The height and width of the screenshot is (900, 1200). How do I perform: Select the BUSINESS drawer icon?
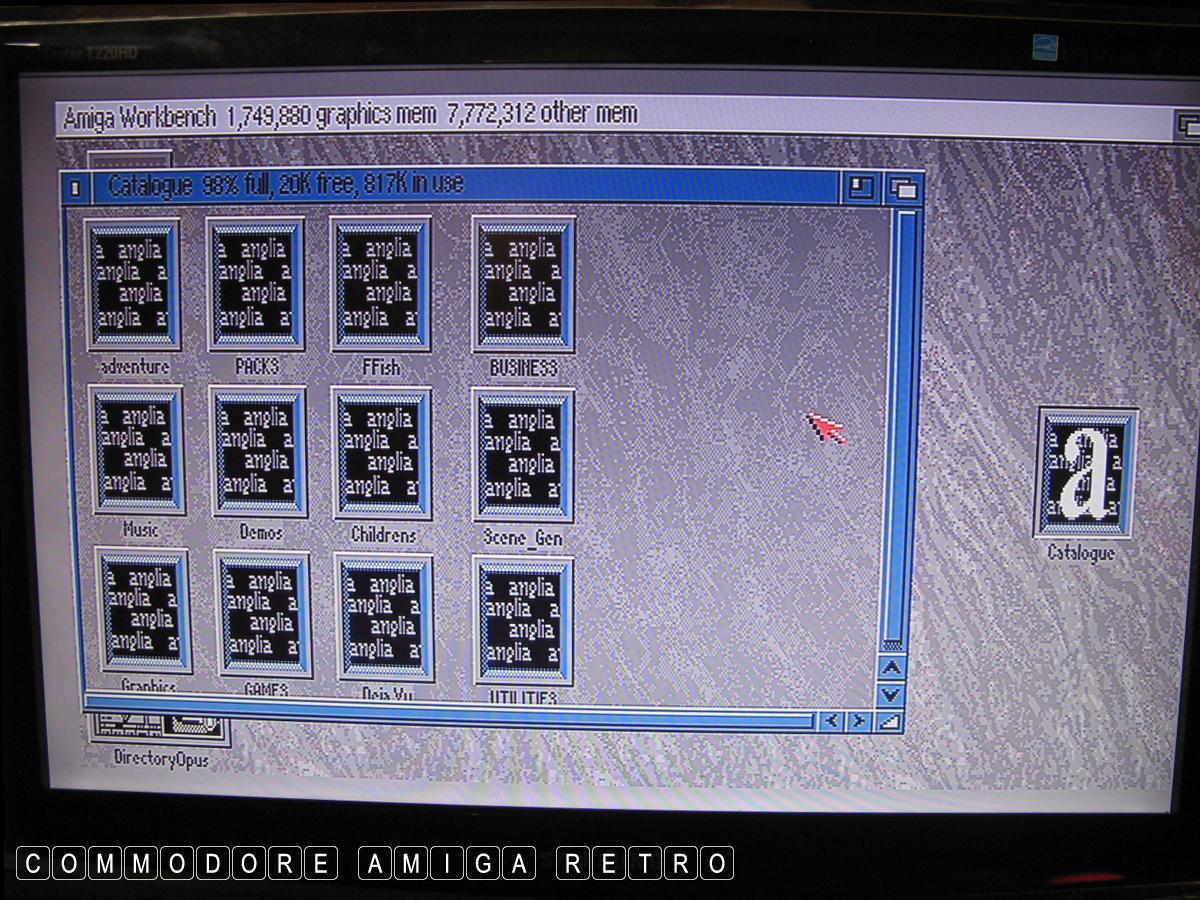(523, 285)
